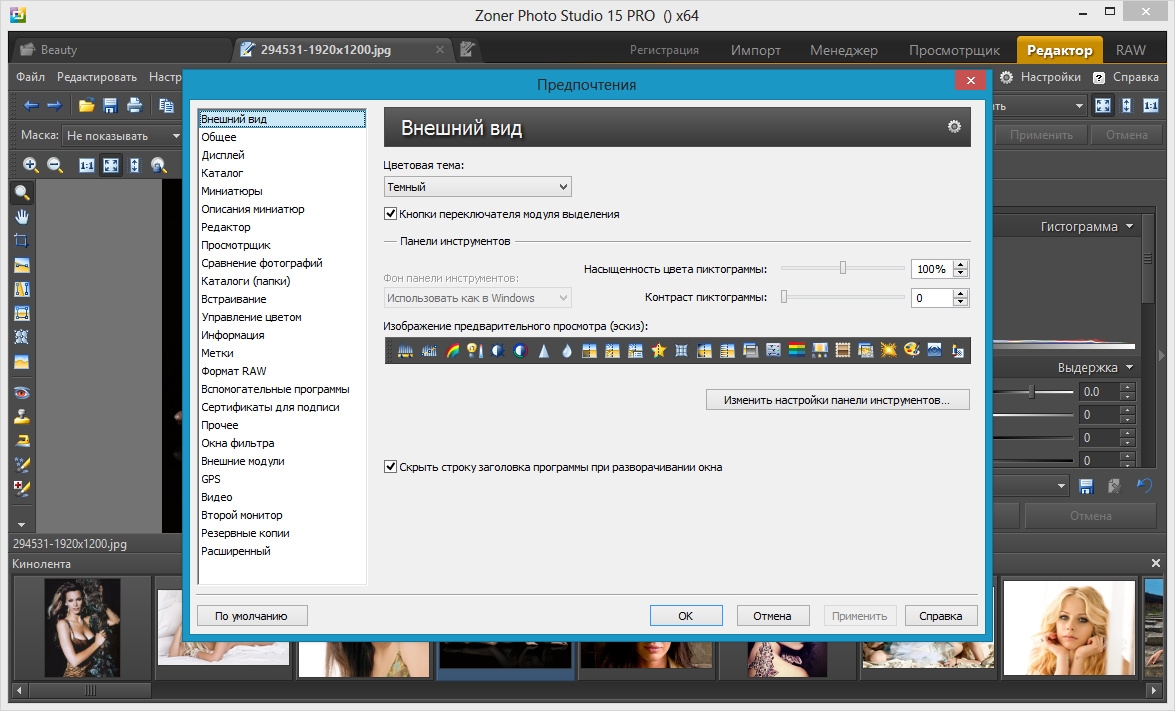Click OK in Предпочтения dialog
Screen dimensions: 1175x711
click(686, 615)
